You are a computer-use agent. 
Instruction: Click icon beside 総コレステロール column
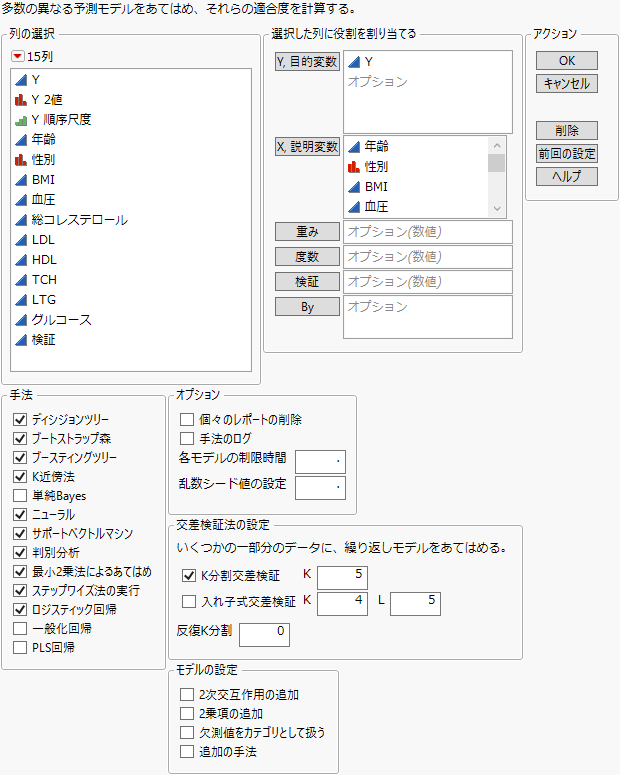click(21, 220)
